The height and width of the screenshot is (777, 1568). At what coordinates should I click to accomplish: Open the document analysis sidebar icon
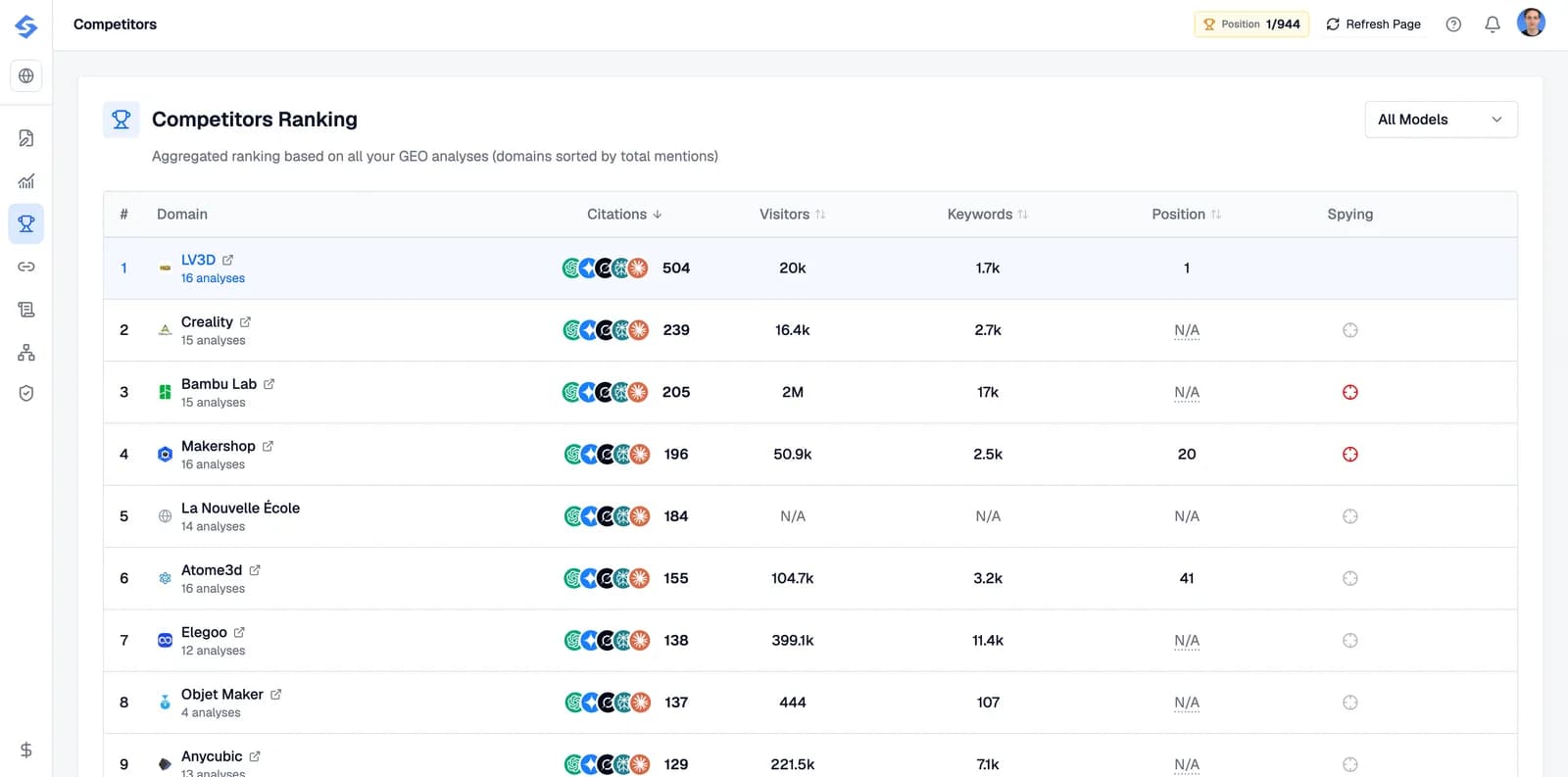click(x=26, y=138)
